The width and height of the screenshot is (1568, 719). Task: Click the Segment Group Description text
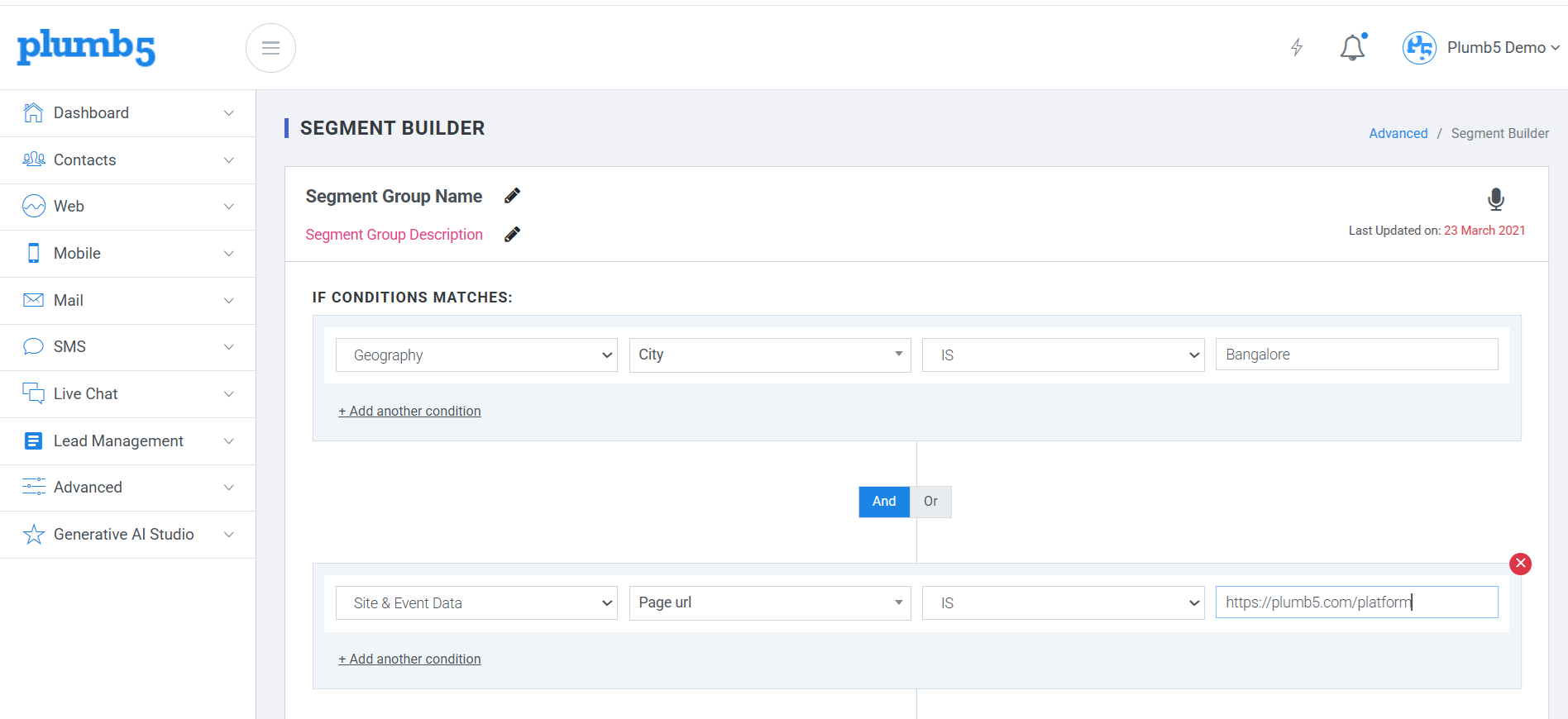pyautogui.click(x=394, y=235)
